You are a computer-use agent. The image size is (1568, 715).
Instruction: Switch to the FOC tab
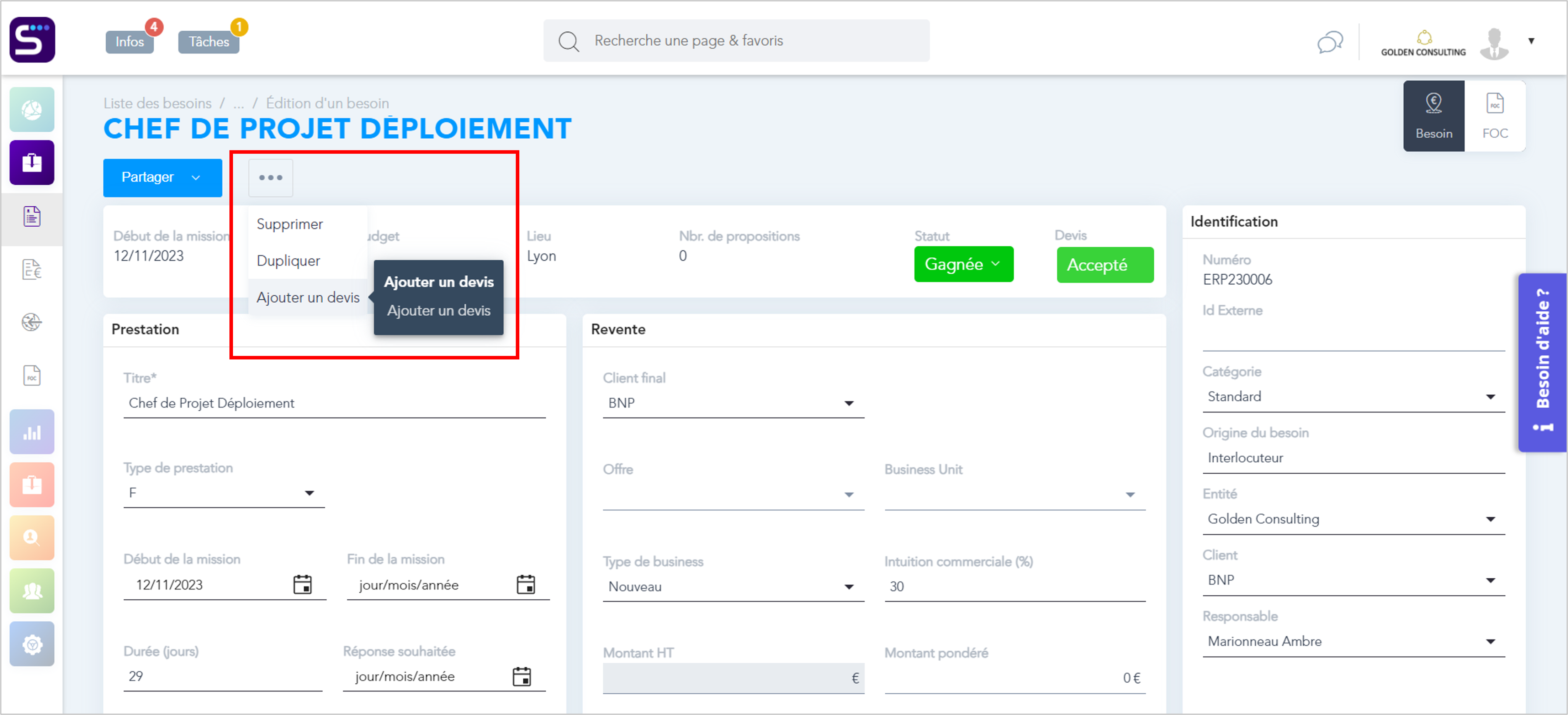pos(1495,116)
